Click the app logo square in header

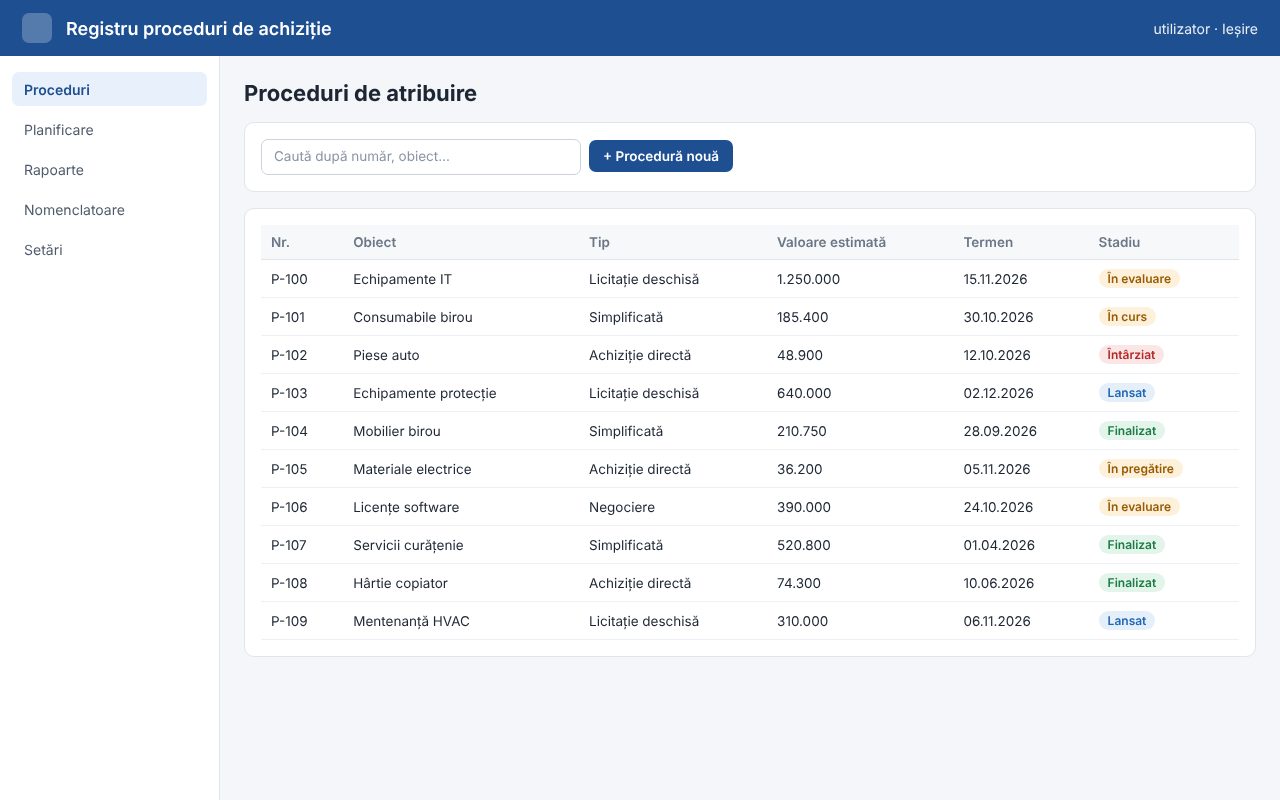(37, 28)
